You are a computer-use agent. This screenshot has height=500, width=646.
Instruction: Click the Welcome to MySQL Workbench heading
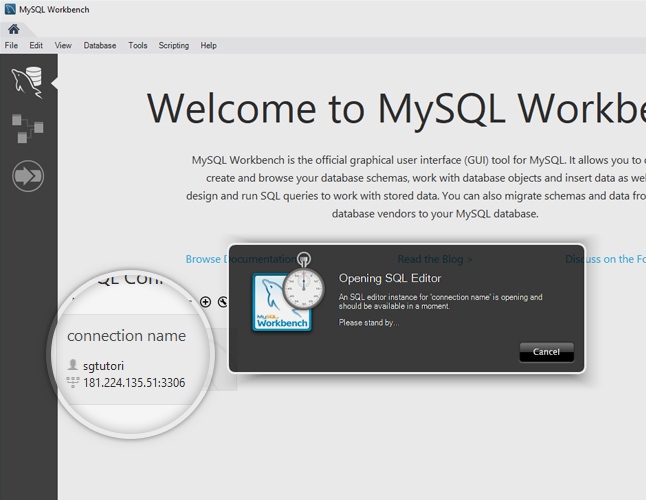(x=396, y=109)
